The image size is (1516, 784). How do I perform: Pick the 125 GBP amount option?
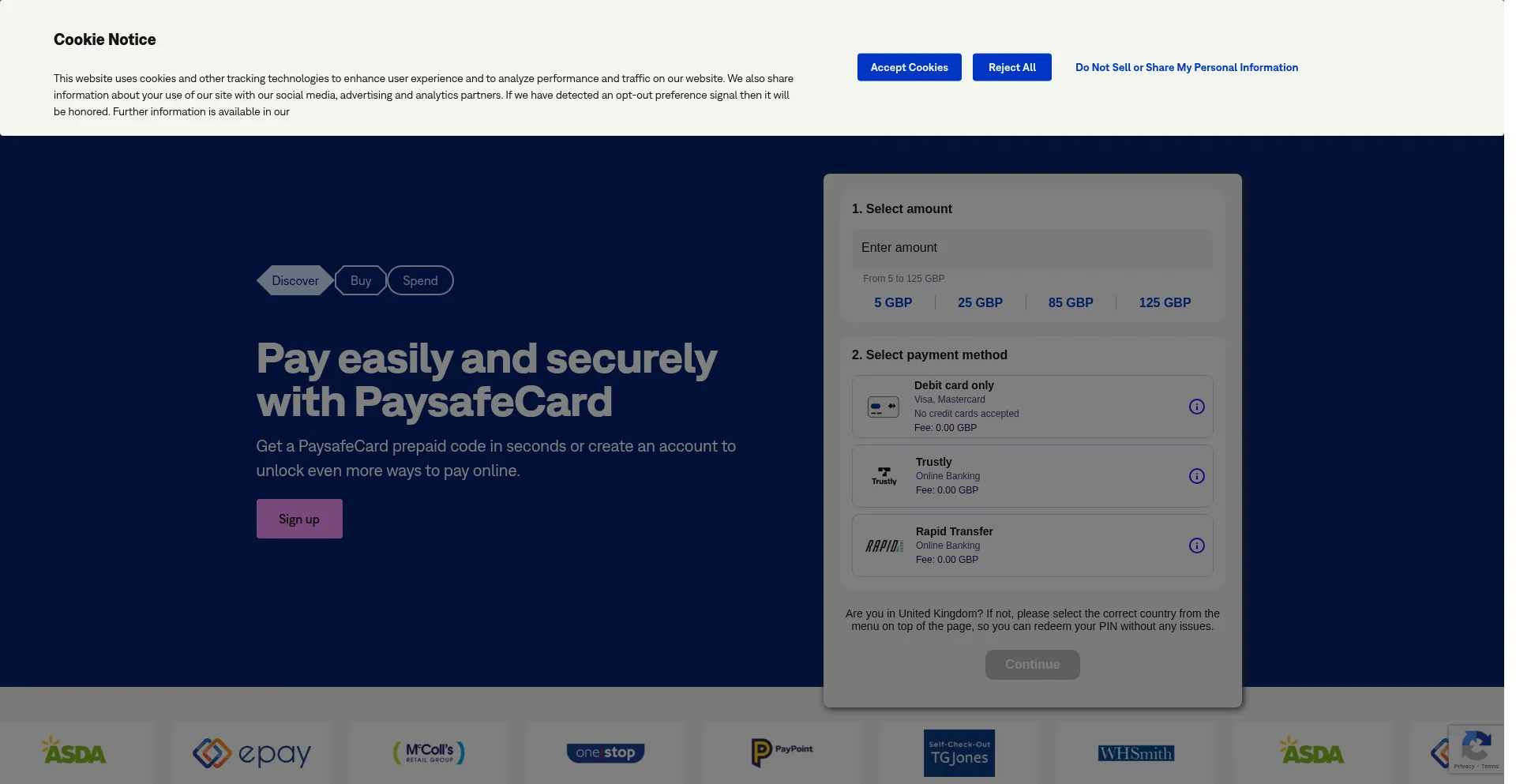tap(1165, 302)
